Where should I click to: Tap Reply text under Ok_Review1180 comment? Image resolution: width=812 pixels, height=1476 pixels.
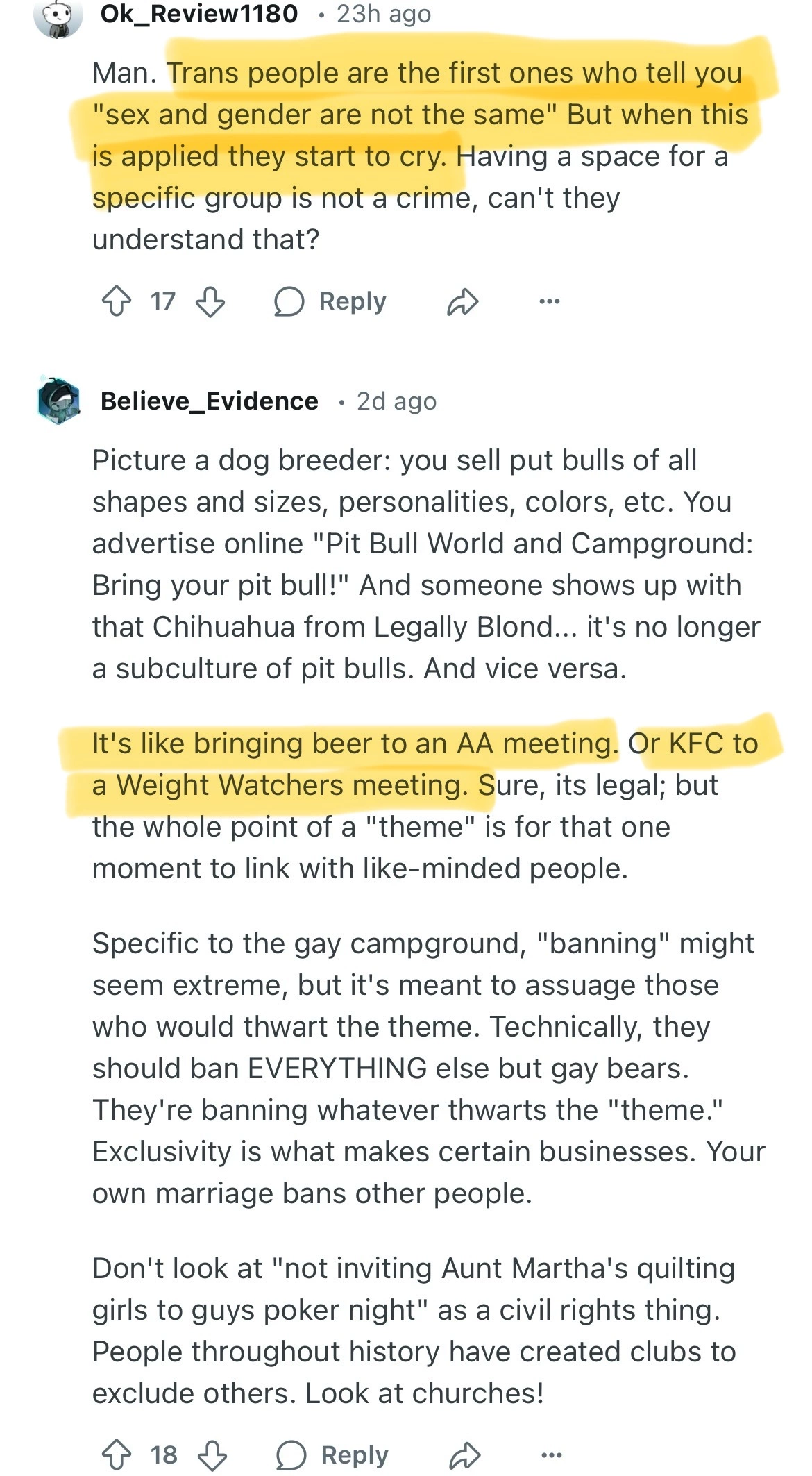click(353, 302)
